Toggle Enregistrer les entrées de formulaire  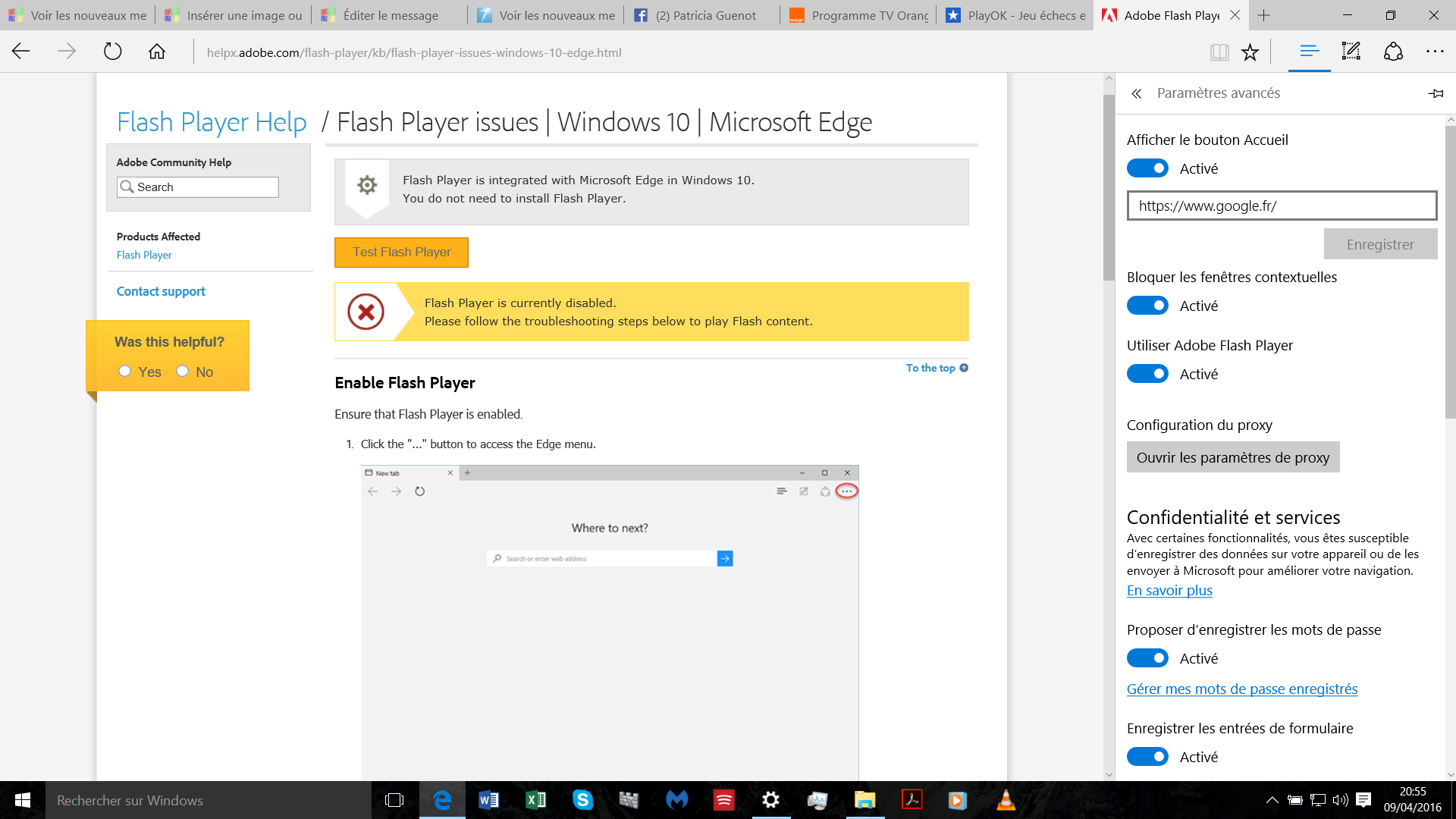click(1147, 757)
